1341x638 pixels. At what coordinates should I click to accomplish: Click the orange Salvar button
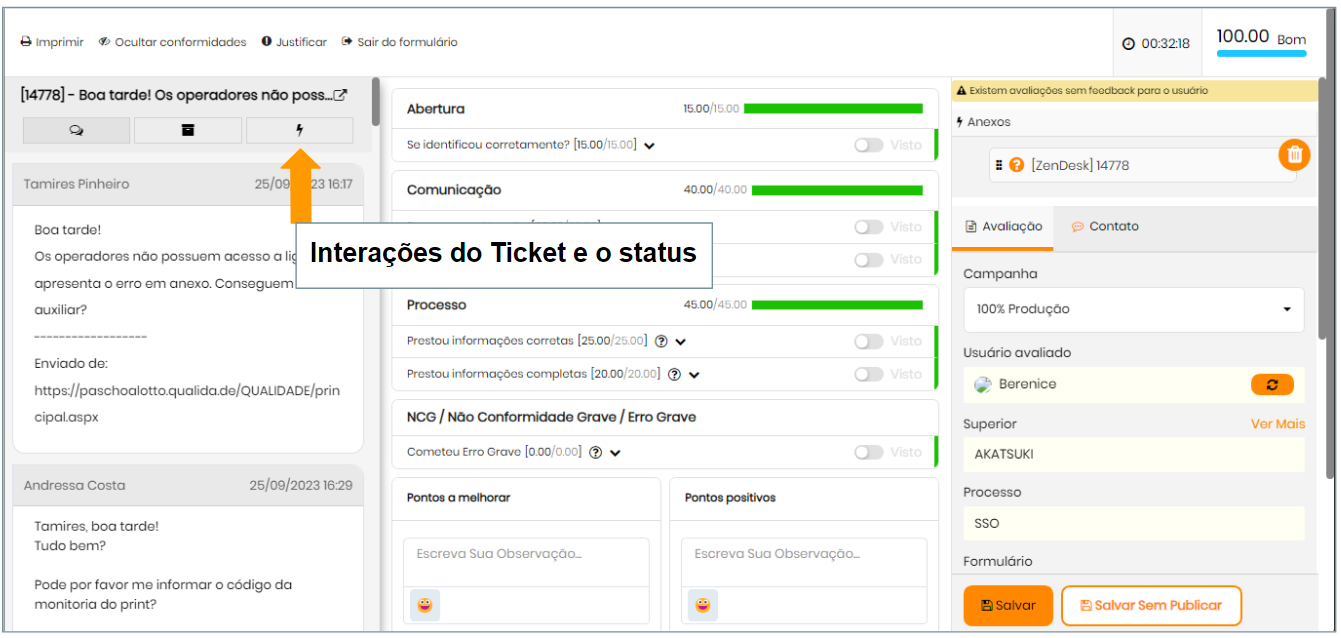click(1008, 605)
